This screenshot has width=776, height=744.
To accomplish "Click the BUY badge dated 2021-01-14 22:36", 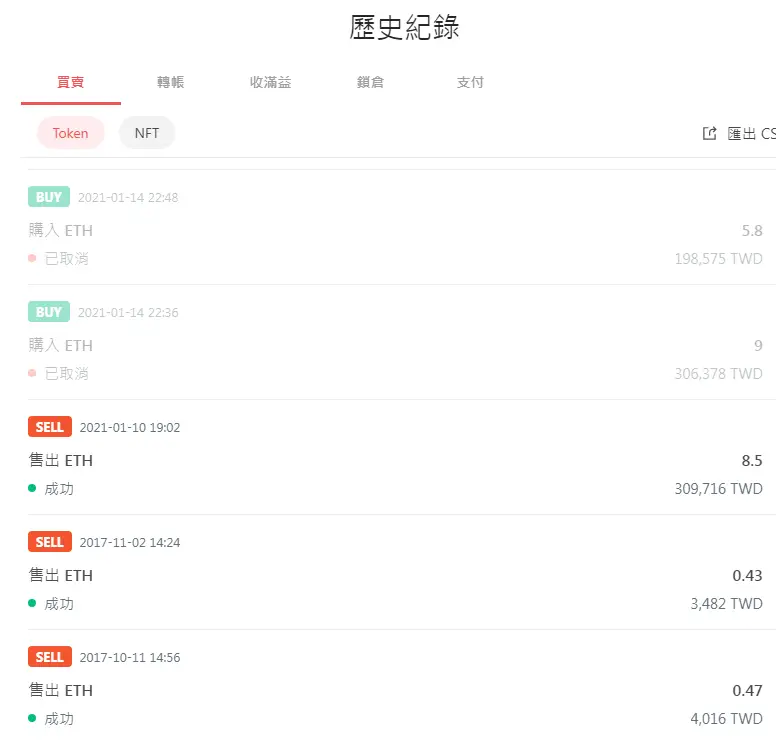I will click(49, 312).
